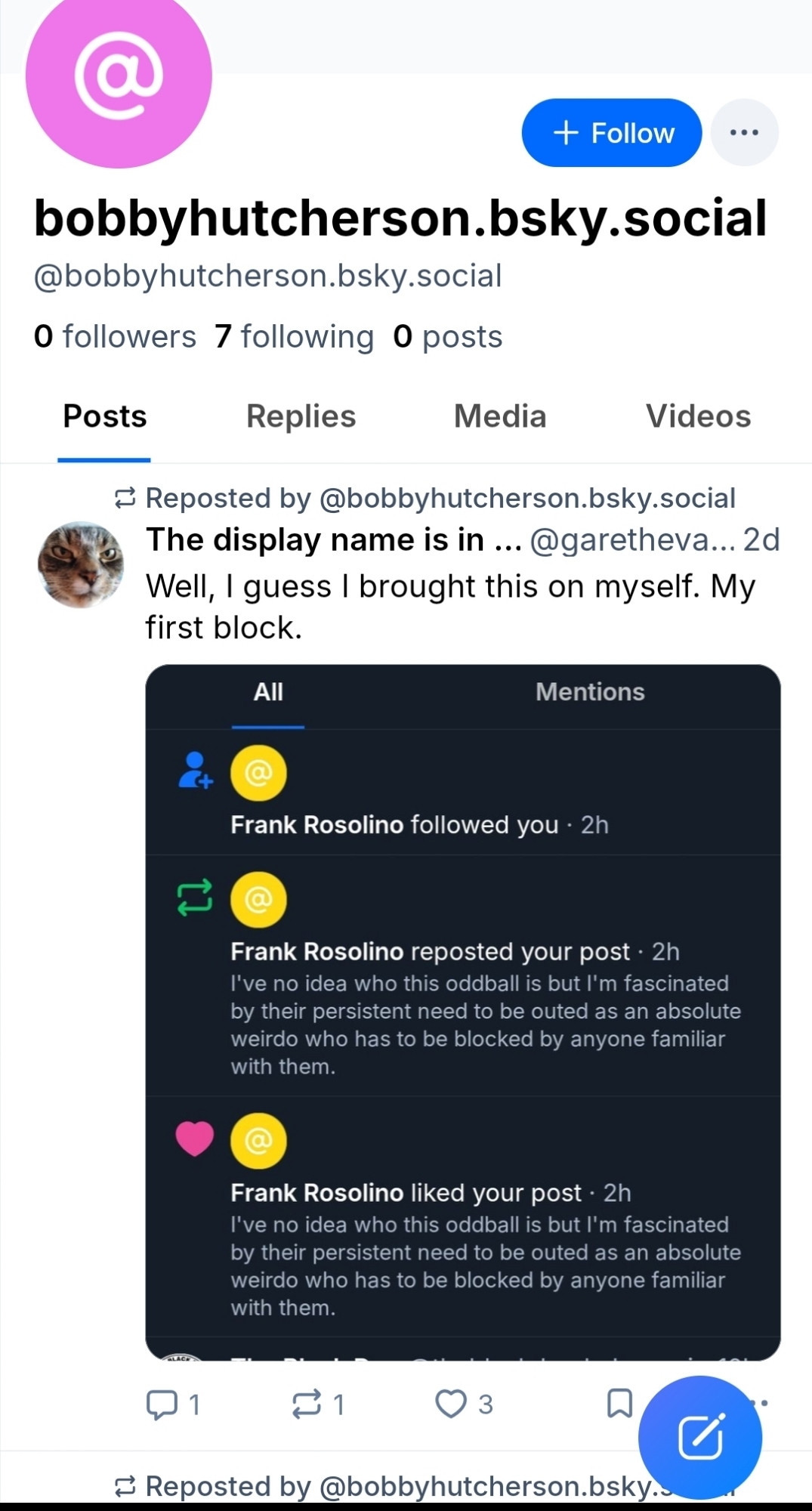The width and height of the screenshot is (812, 1511).
Task: View the 0 followers list
Action: [x=115, y=337]
